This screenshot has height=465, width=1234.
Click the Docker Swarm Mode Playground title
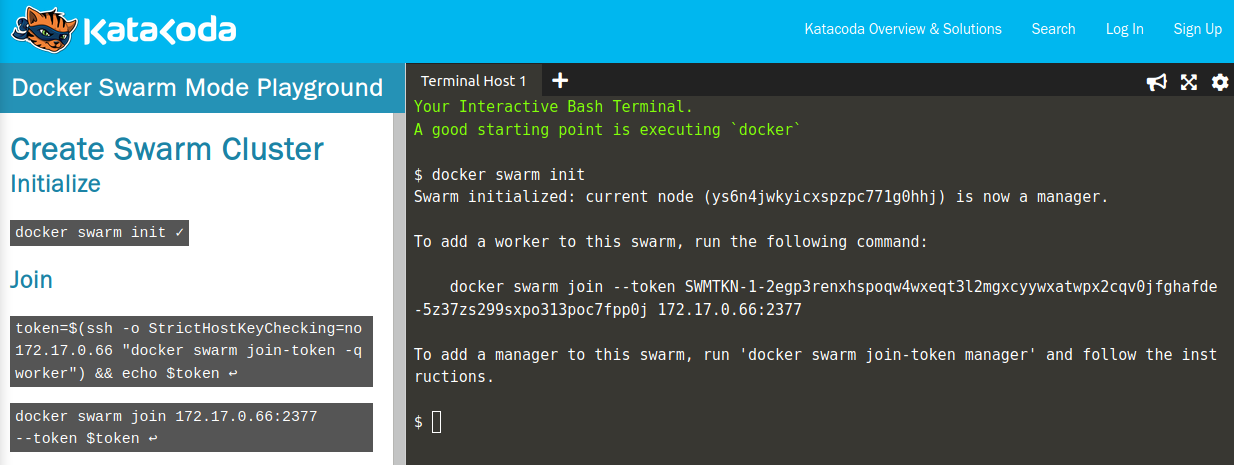pyautogui.click(x=197, y=87)
